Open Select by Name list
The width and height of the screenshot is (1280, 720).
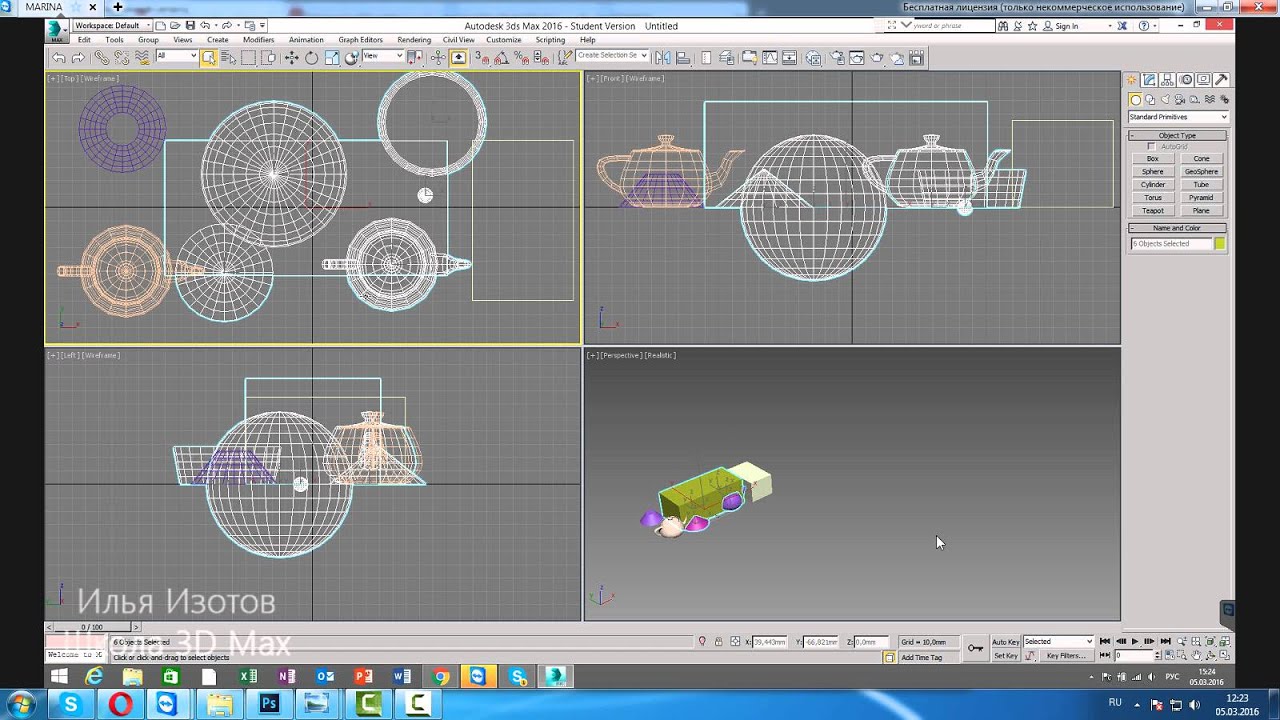click(x=228, y=57)
